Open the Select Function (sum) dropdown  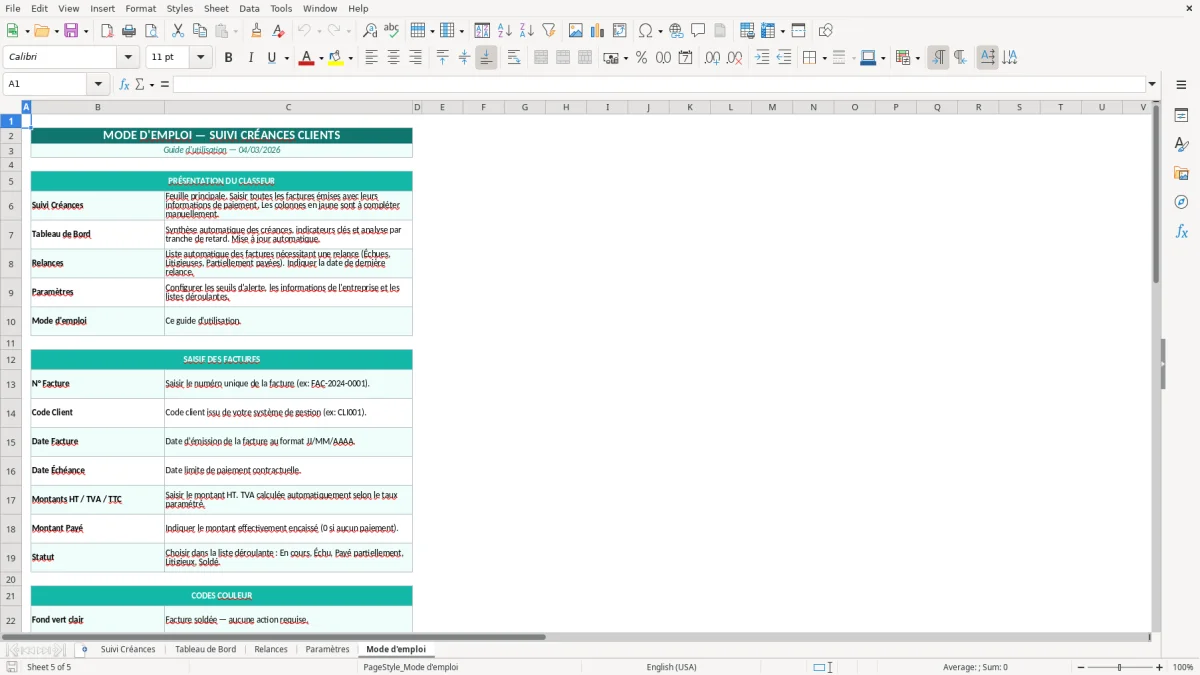[152, 84]
